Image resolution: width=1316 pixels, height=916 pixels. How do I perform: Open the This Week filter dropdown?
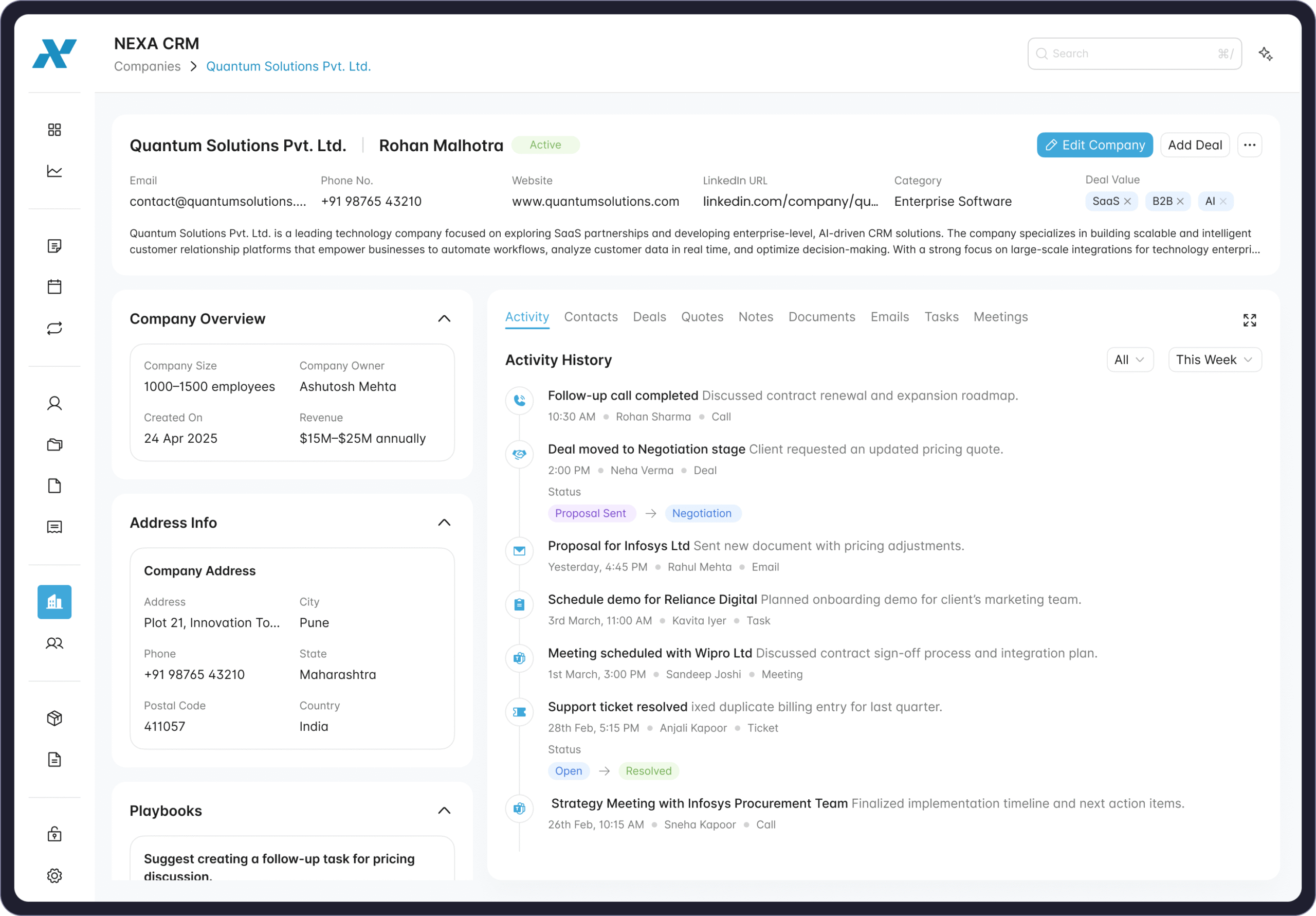click(1215, 360)
